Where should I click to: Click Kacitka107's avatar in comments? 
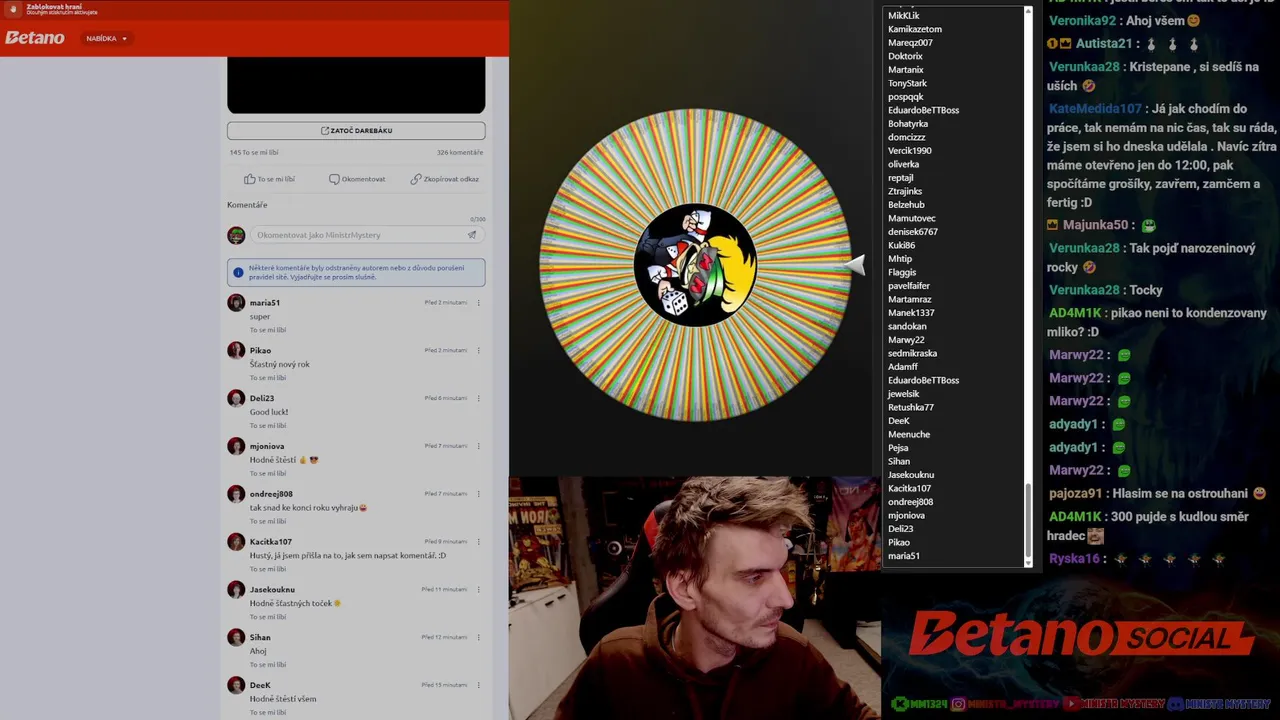tap(236, 541)
